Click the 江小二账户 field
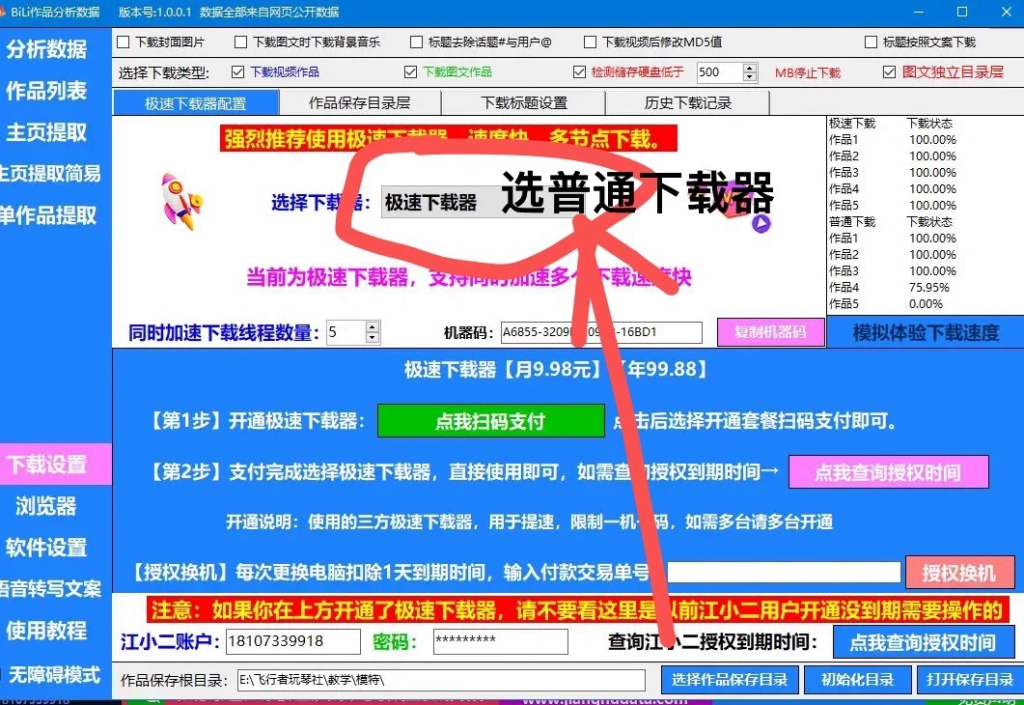The image size is (1024, 705). coord(293,642)
